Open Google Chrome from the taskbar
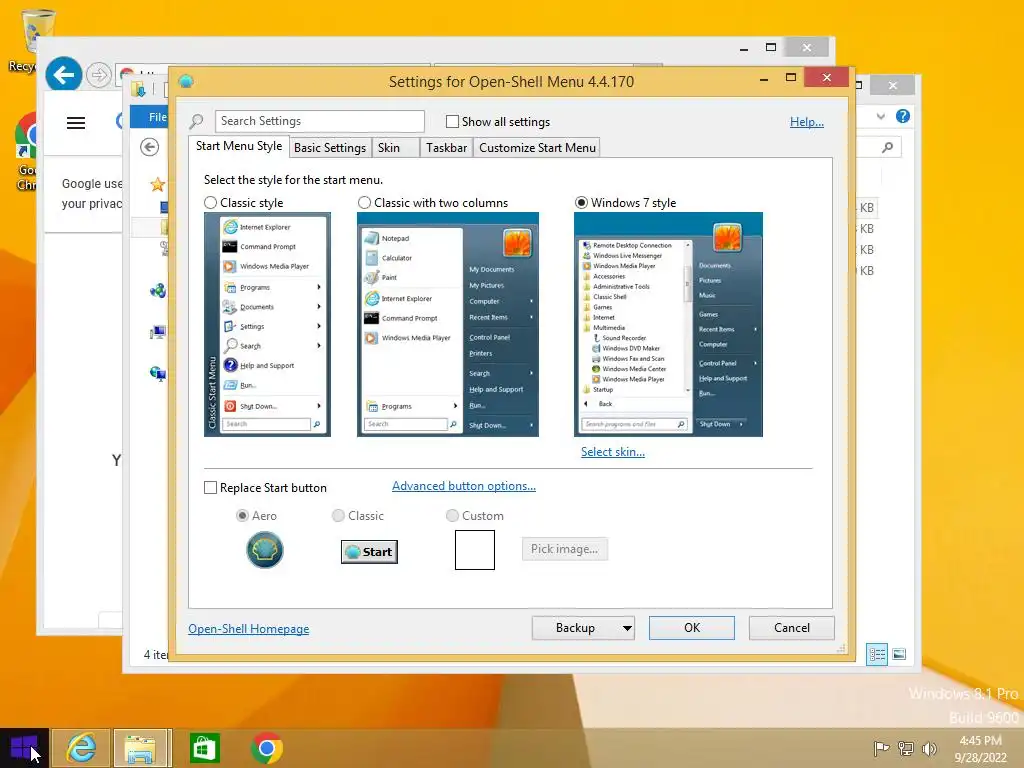1024x768 pixels. point(266,748)
